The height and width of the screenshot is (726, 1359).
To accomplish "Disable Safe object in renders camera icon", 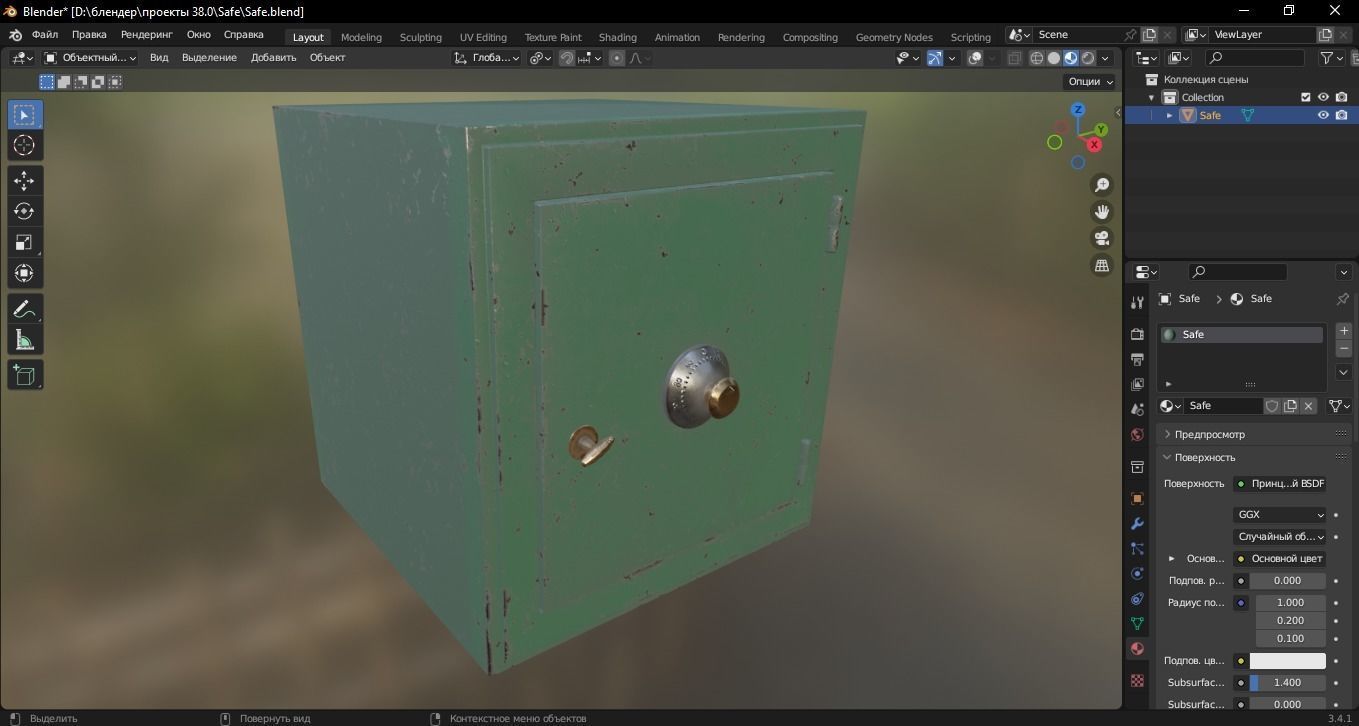I will (x=1341, y=115).
